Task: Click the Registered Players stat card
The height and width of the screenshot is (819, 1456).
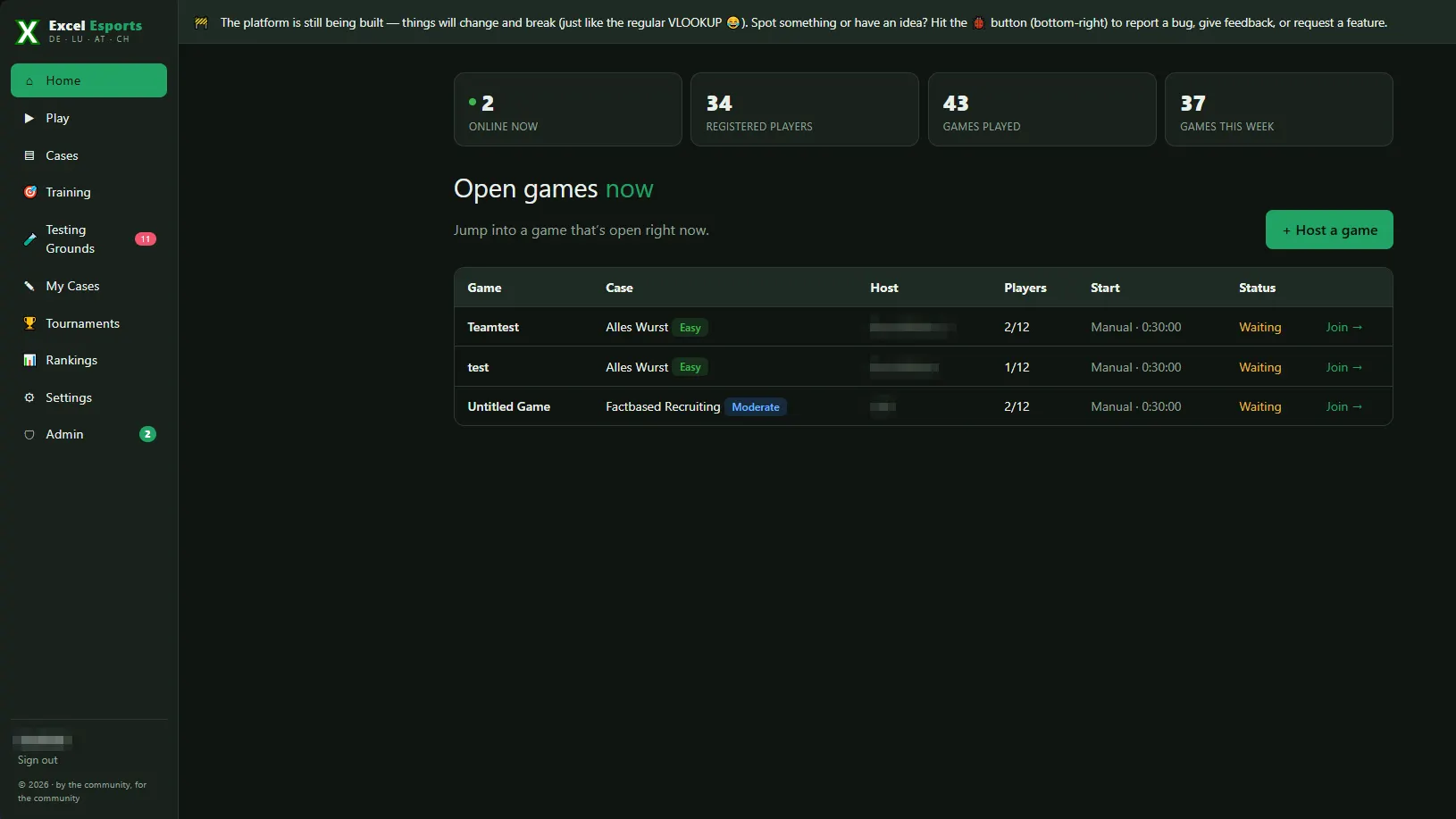Action: 805,109
